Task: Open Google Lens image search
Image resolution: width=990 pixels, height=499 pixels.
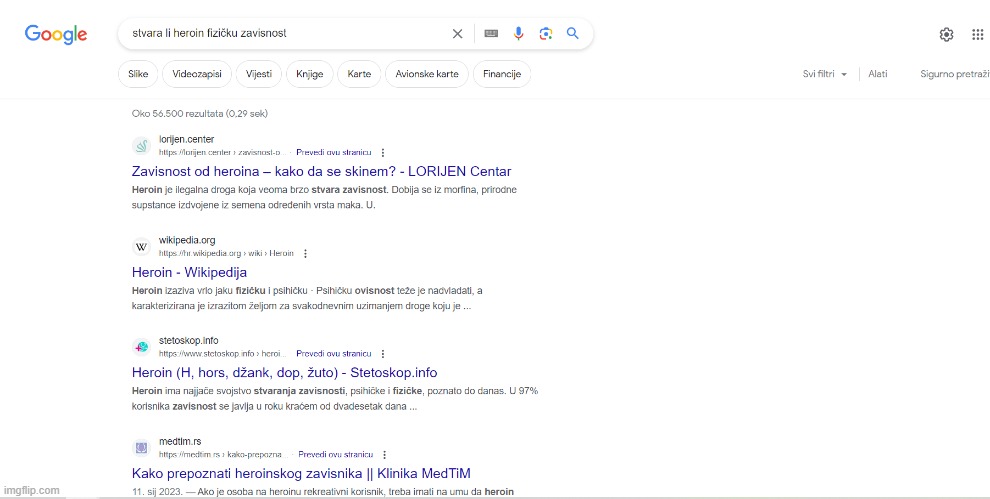Action: [546, 33]
